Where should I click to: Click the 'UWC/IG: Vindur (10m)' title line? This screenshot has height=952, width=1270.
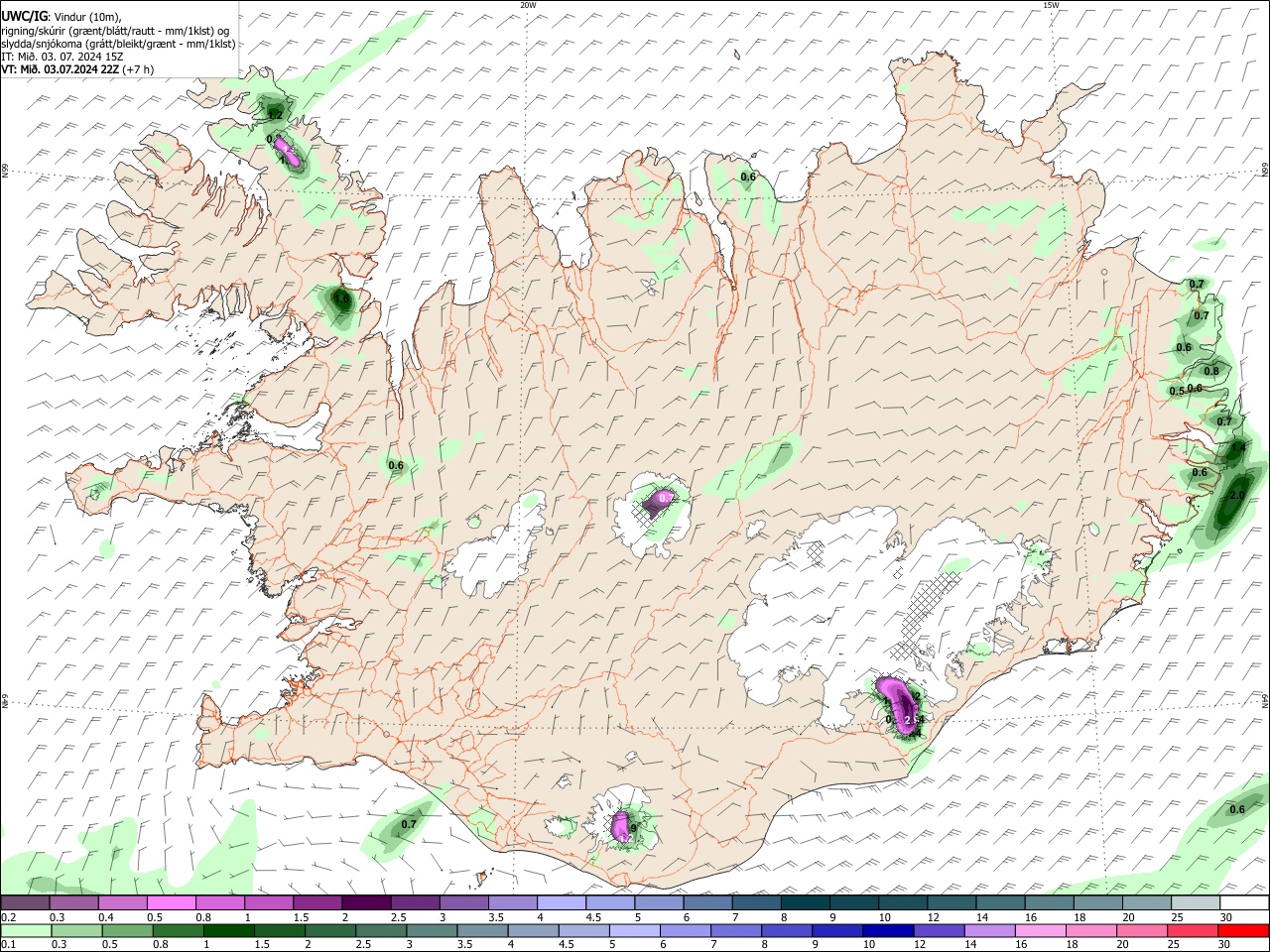click(62, 16)
